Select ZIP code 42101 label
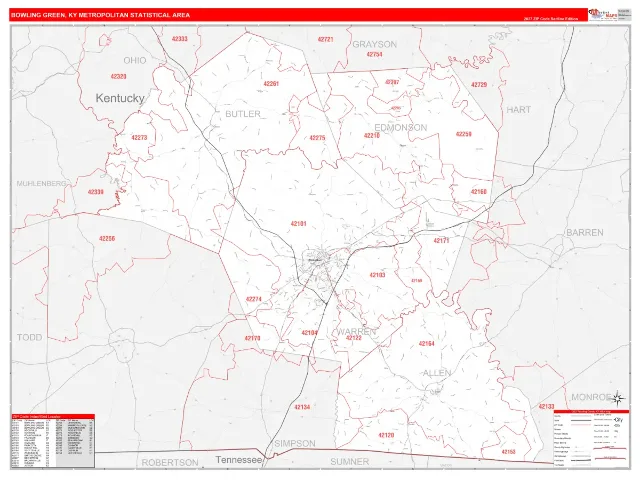The image size is (640, 480). click(x=298, y=224)
